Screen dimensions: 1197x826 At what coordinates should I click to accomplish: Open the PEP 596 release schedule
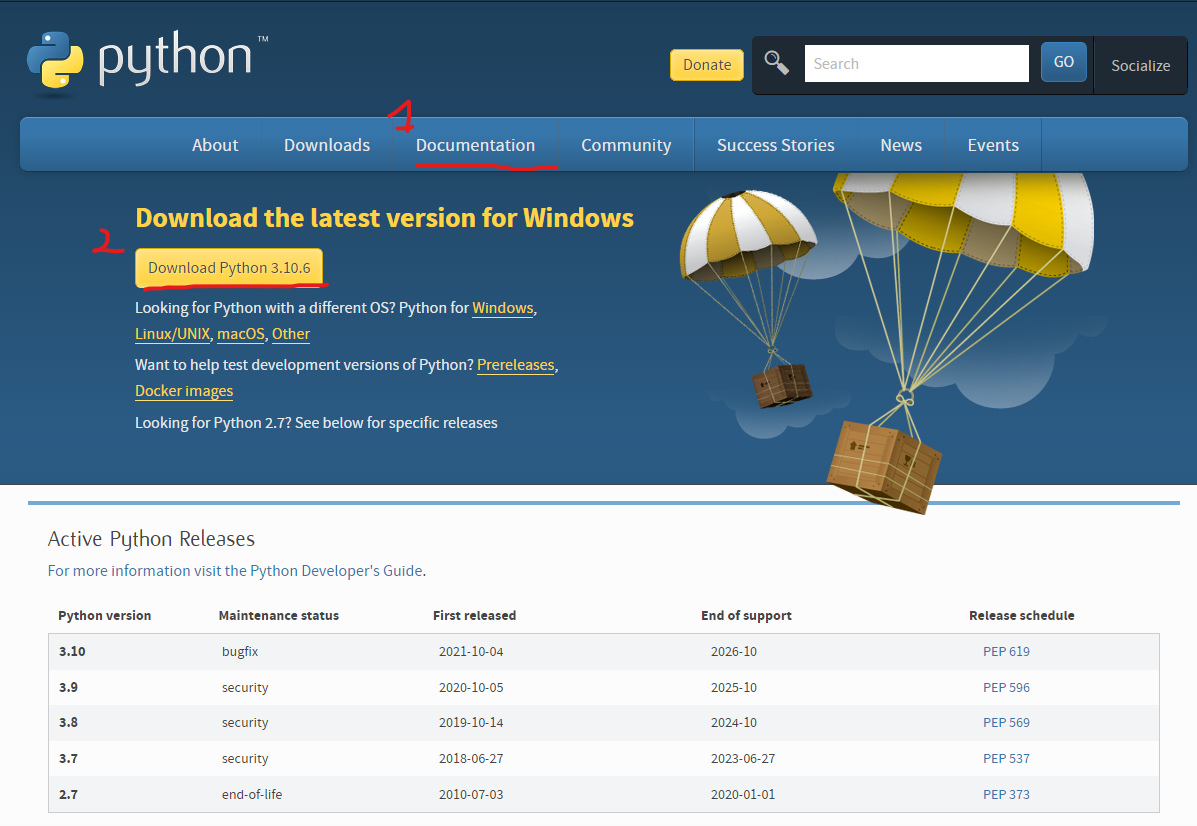[1006, 687]
